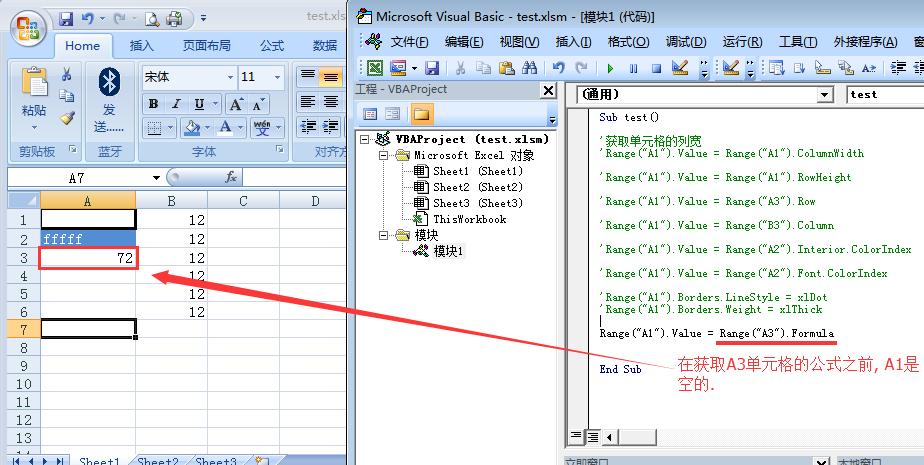The image size is (924, 465).
Task: Click View Code icon in project panel
Action: [370, 114]
